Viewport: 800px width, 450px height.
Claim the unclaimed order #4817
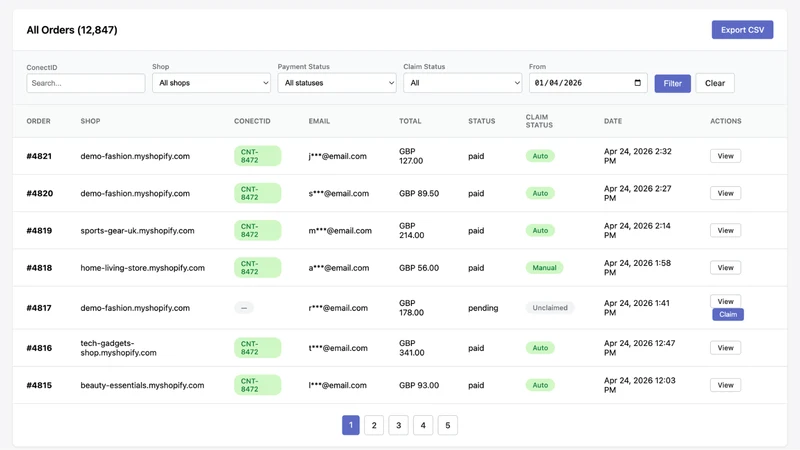728,314
